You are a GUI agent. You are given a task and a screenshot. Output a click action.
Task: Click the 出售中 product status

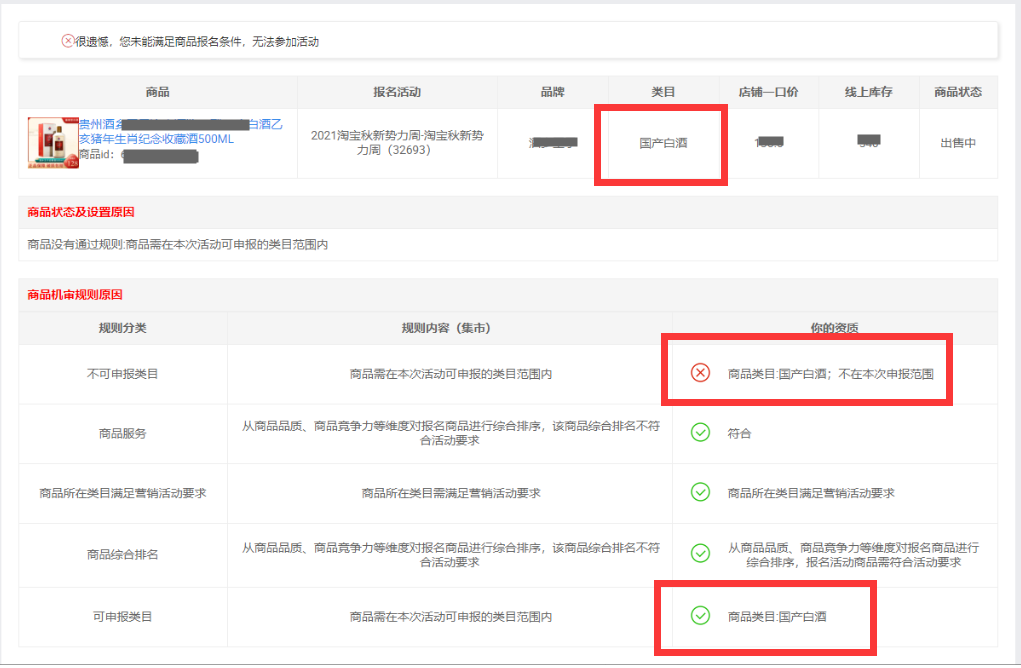(957, 143)
